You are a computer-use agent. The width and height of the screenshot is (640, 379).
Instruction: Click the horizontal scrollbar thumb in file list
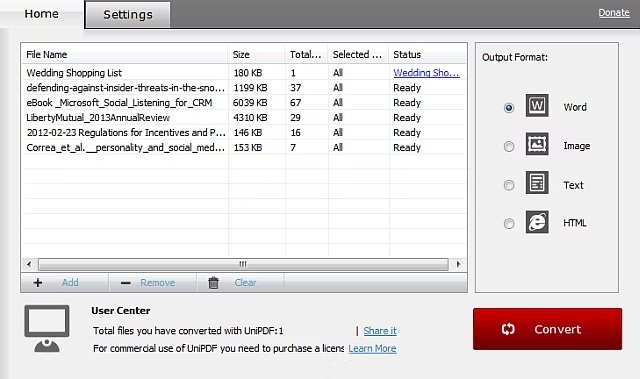point(243,264)
